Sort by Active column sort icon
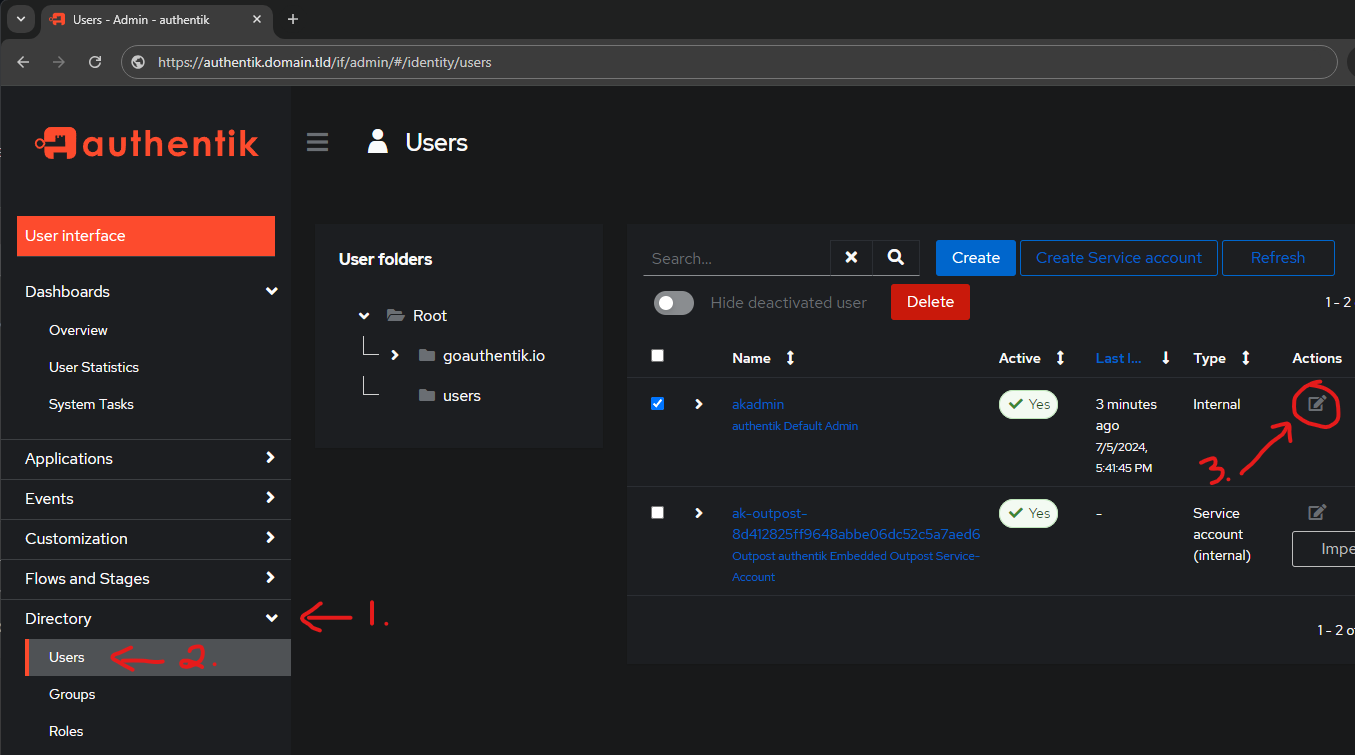Image resolution: width=1355 pixels, height=755 pixels. click(x=1060, y=358)
